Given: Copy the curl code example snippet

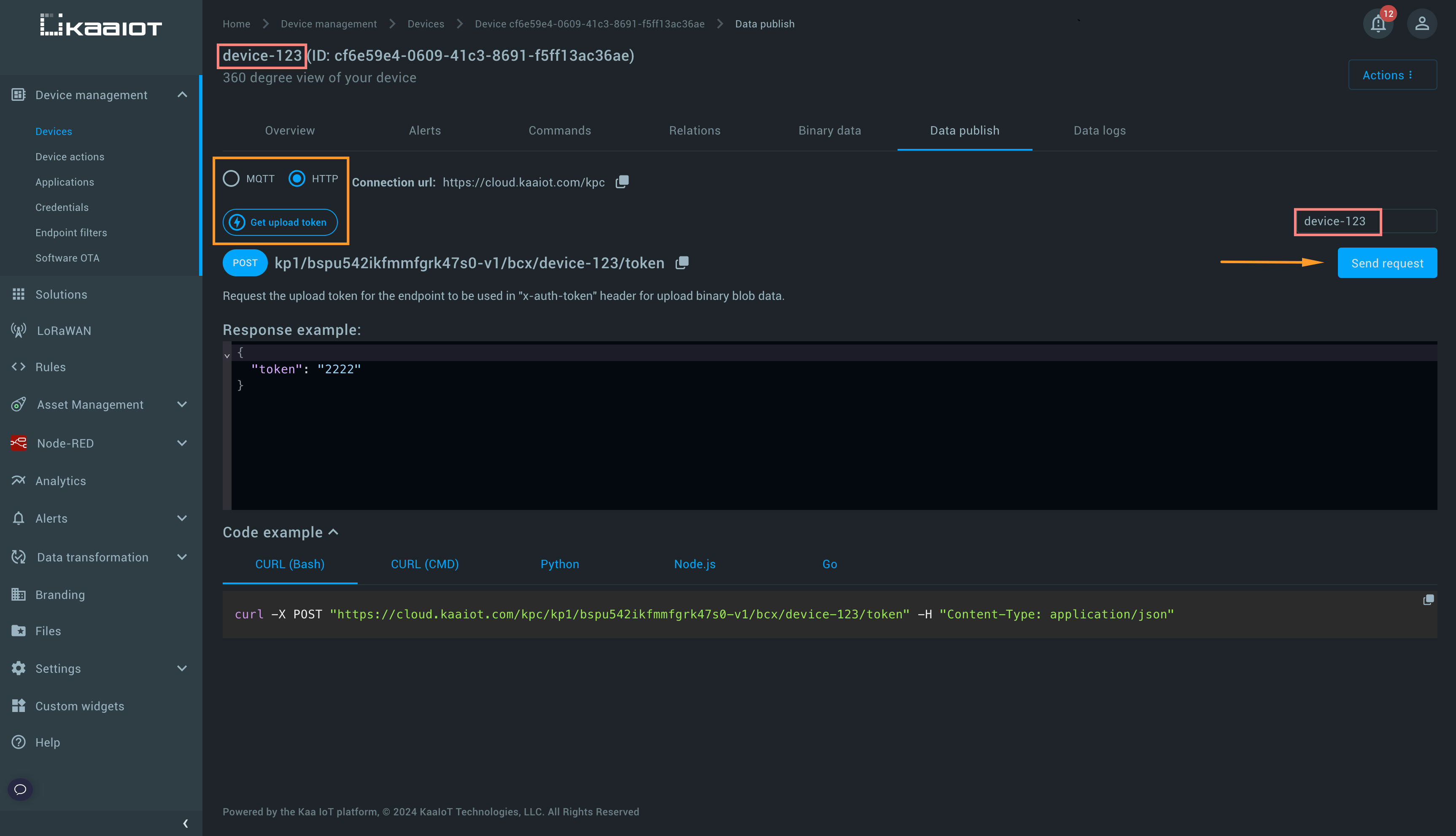Looking at the screenshot, I should [x=1429, y=599].
